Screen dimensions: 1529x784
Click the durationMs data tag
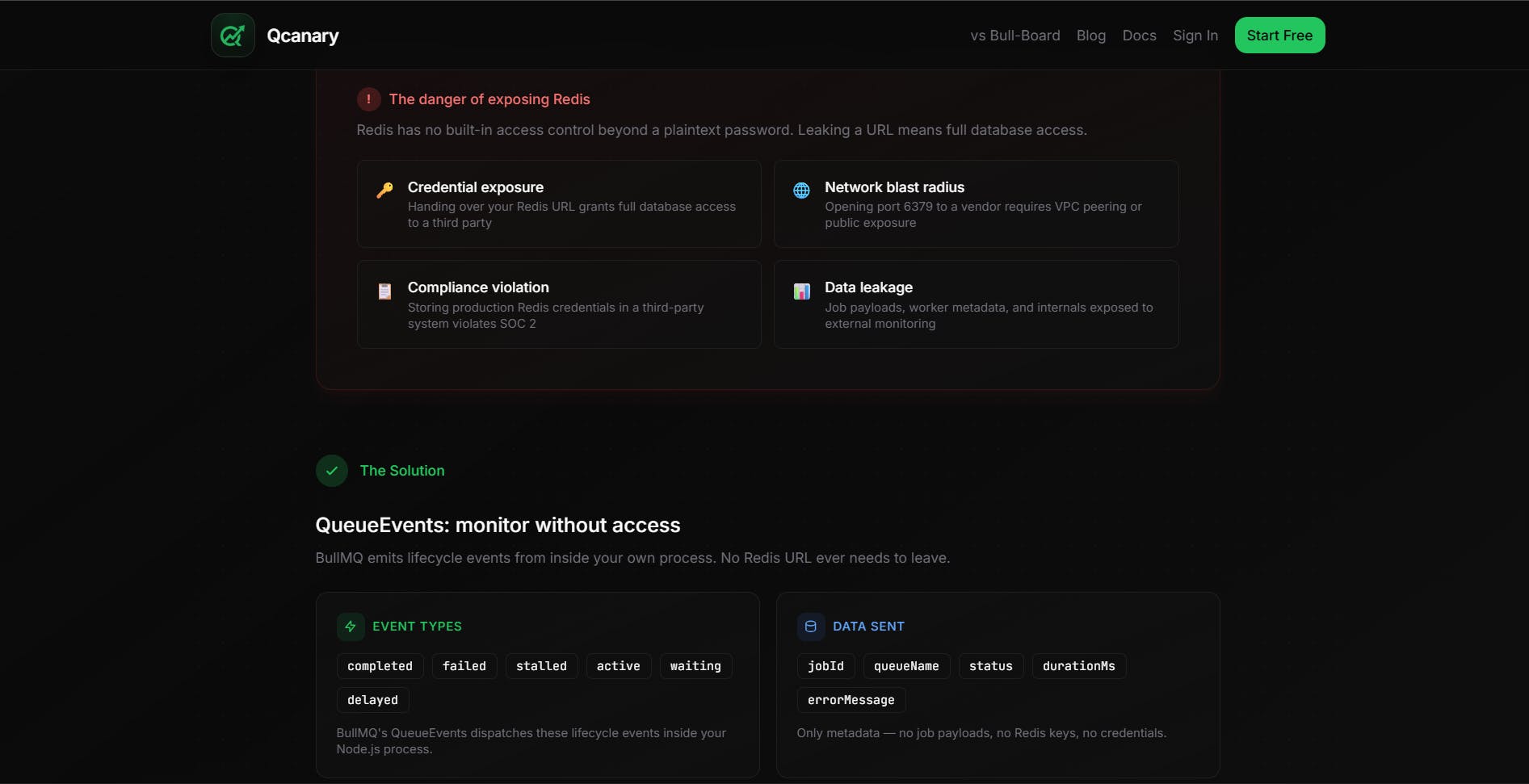[x=1079, y=666]
